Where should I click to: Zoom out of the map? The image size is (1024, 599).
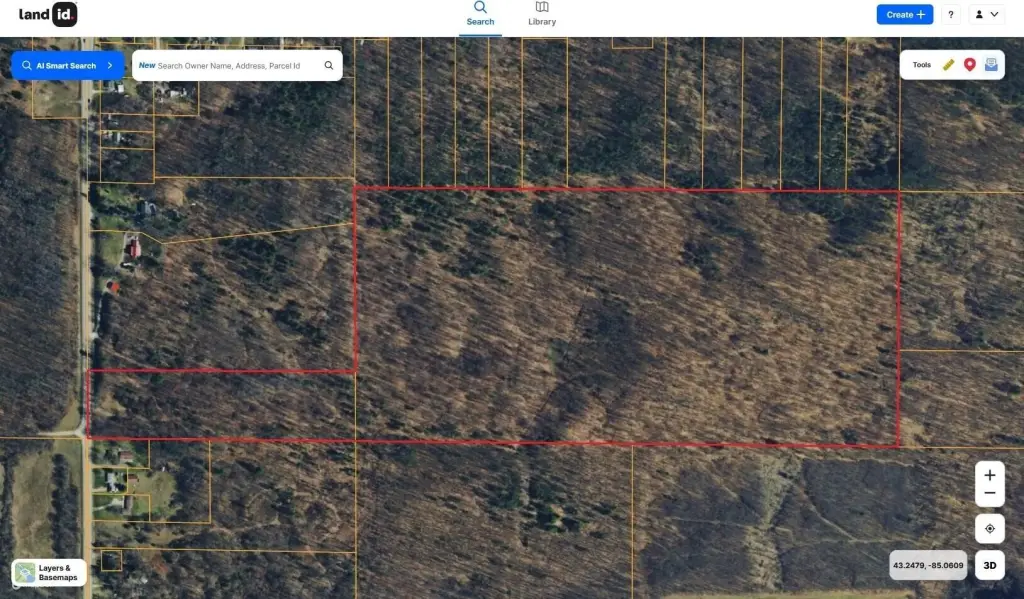pos(990,494)
